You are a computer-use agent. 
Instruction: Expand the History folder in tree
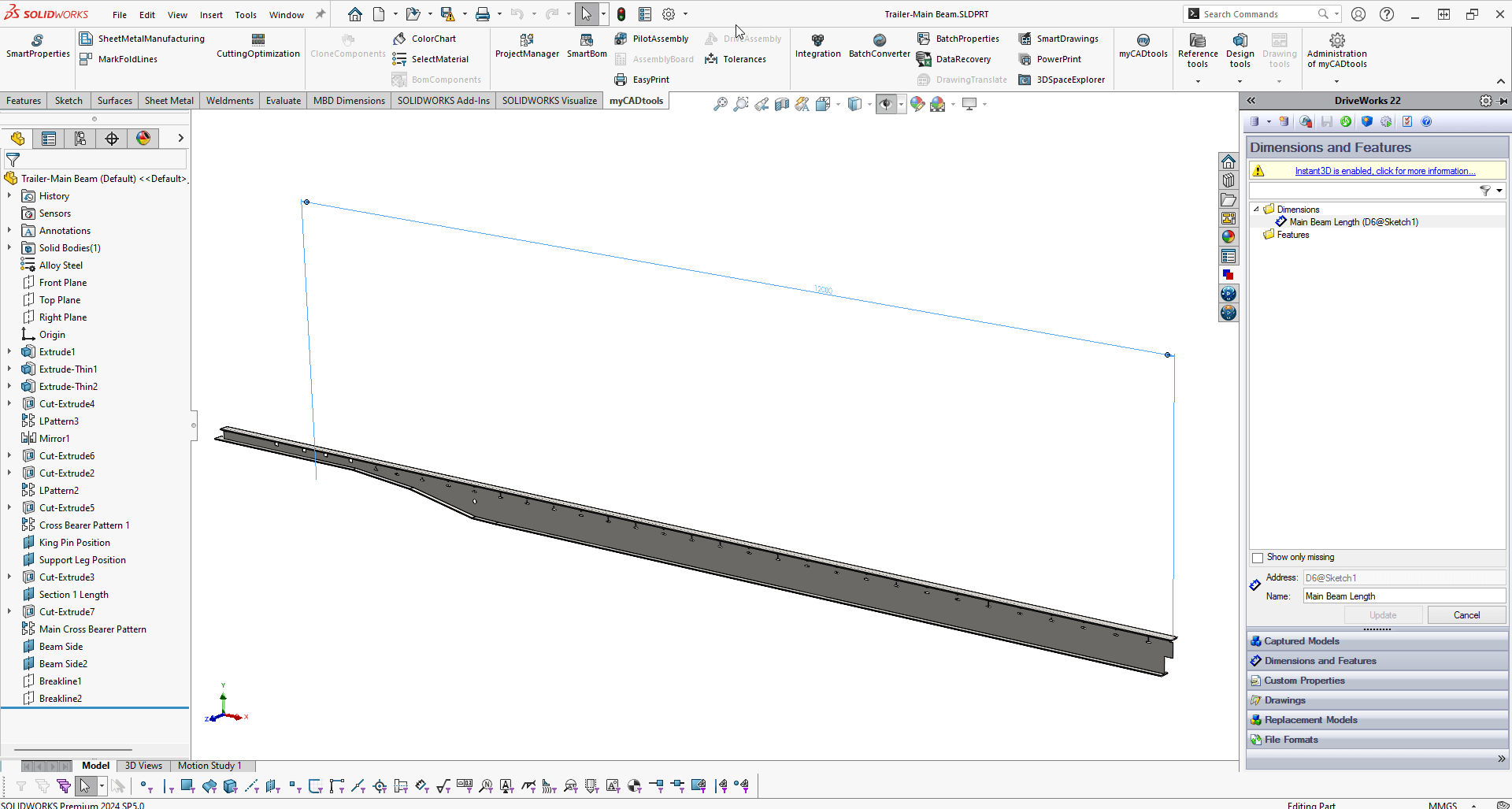9,196
